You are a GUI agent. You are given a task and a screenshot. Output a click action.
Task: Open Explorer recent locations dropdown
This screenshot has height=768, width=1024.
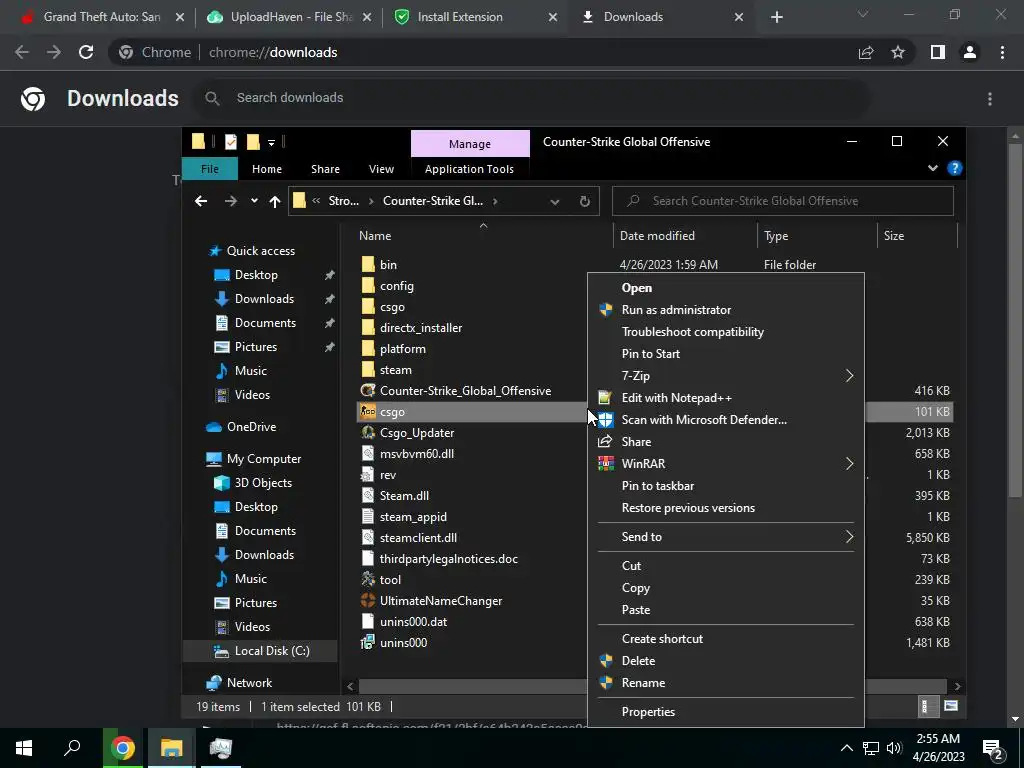pos(254,201)
